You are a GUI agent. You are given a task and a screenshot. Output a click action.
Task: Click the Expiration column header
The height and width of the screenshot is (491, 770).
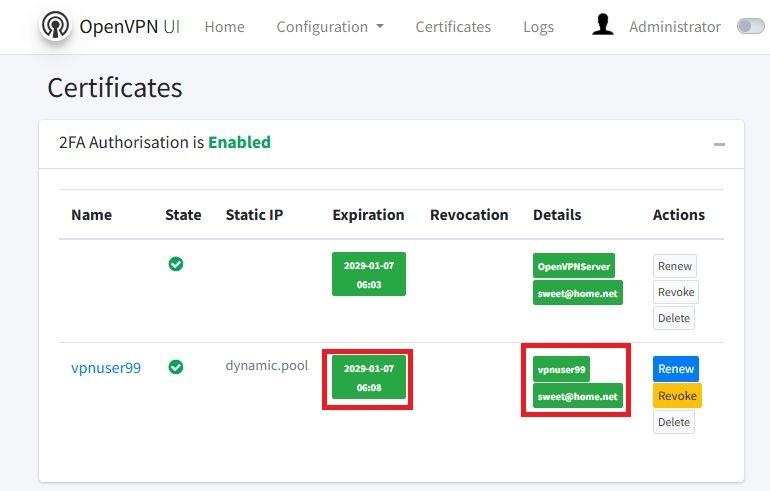tap(368, 215)
